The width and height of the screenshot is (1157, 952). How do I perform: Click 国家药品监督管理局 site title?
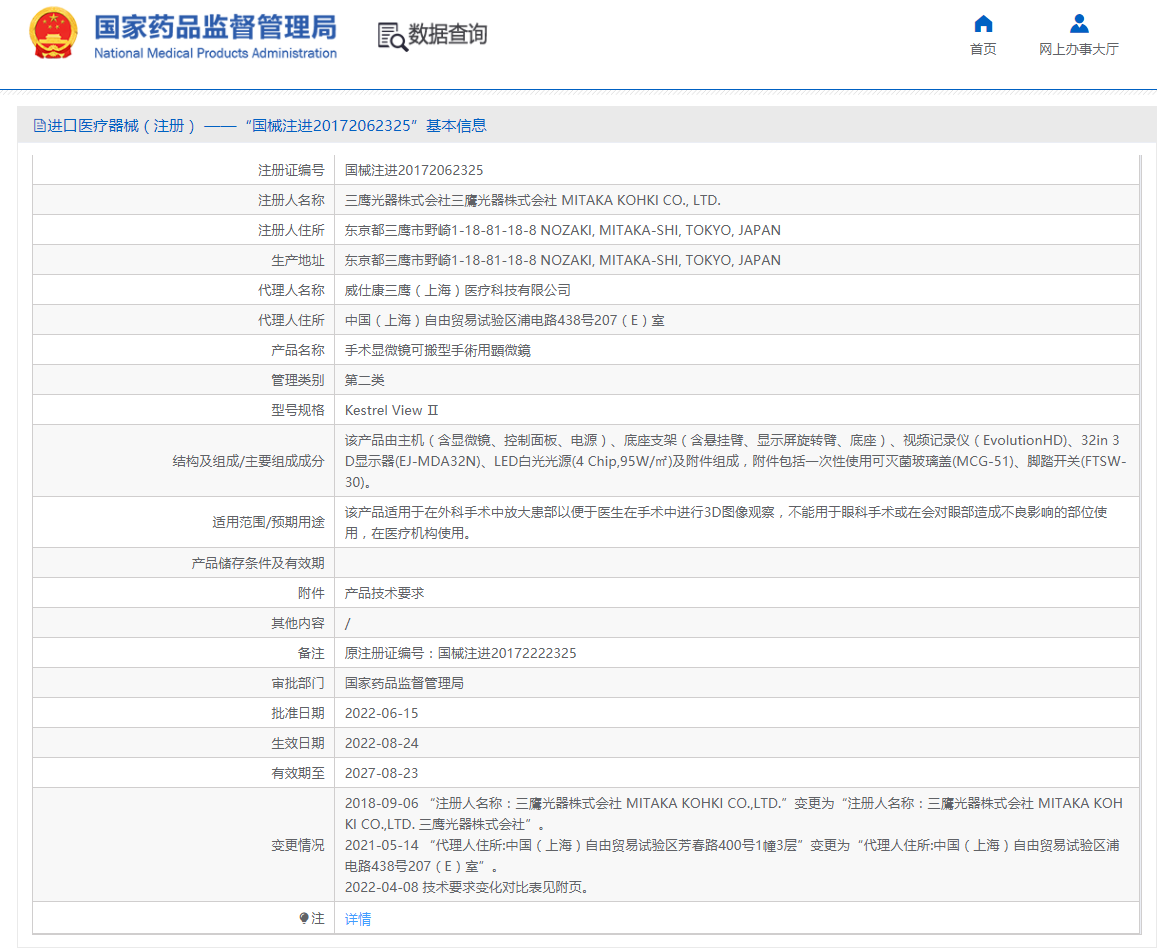215,27
